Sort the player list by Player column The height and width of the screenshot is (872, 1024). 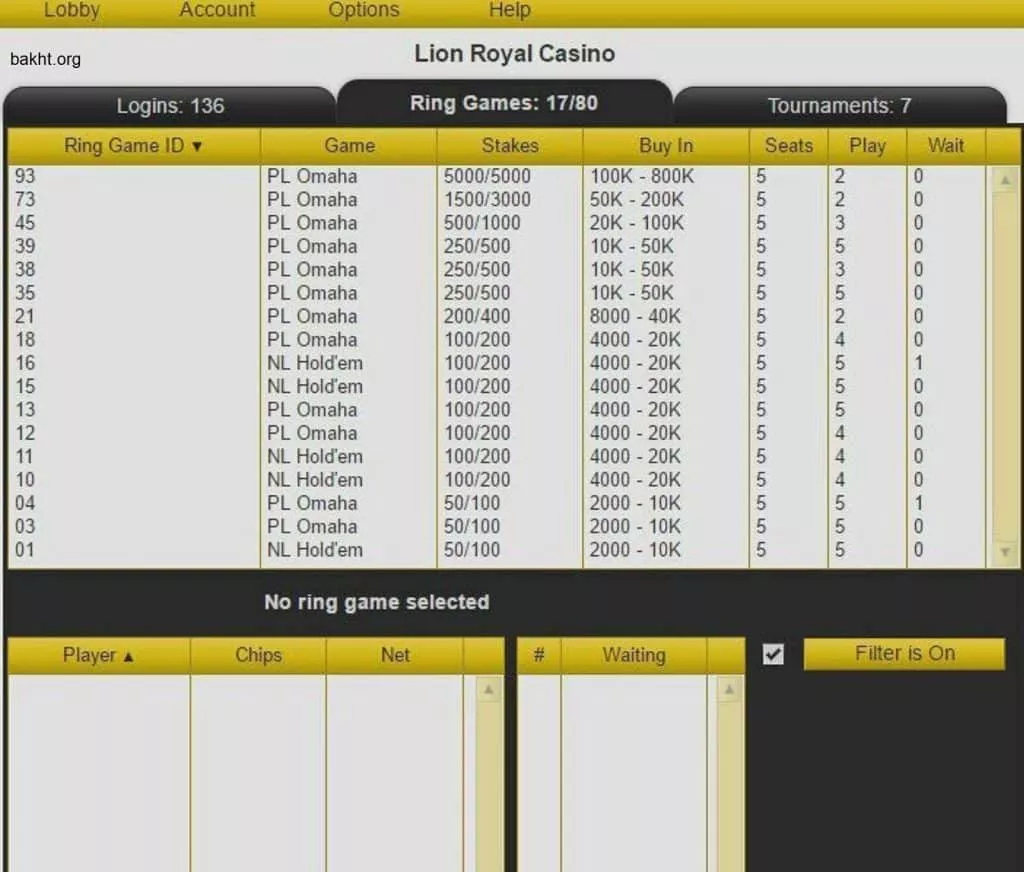[x=98, y=656]
